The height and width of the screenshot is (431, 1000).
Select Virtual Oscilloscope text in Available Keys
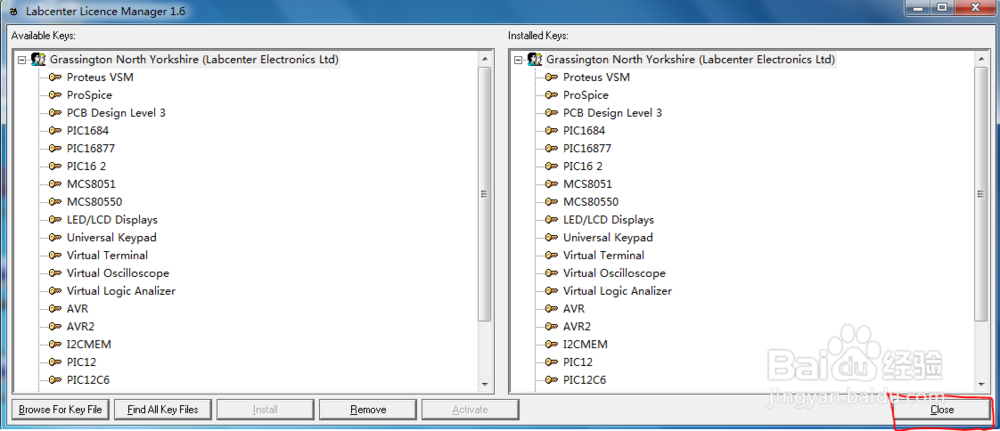[118, 274]
